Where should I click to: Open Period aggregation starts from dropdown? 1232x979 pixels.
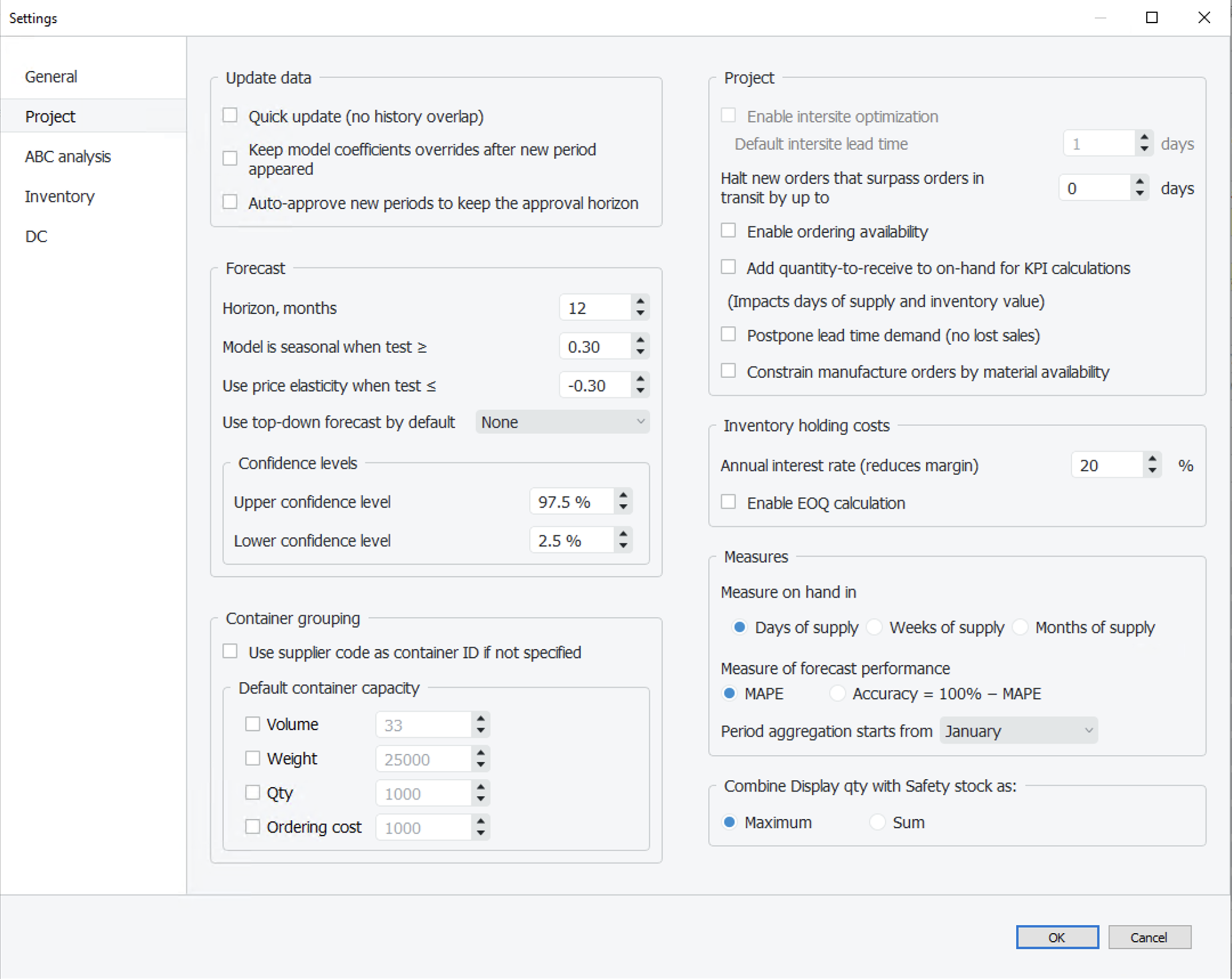coord(1018,730)
